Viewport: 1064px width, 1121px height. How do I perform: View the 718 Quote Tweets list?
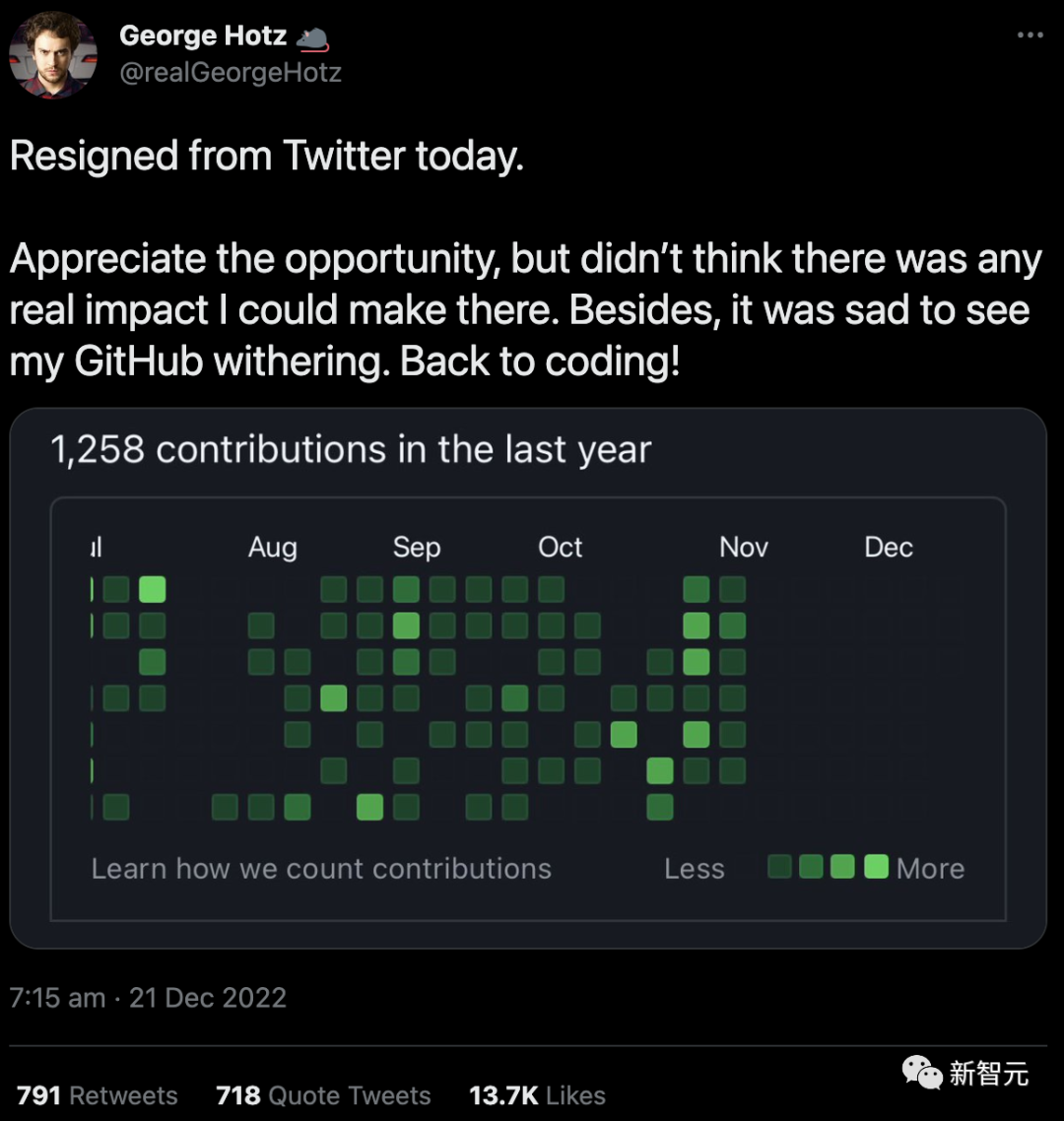coord(323,1095)
